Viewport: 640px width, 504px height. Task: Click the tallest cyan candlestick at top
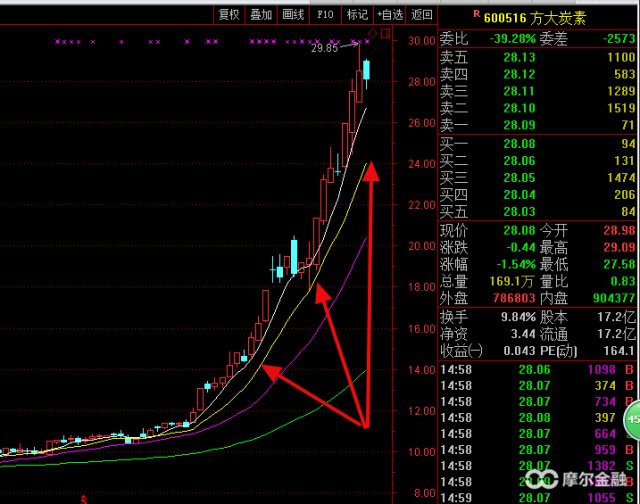(367, 70)
